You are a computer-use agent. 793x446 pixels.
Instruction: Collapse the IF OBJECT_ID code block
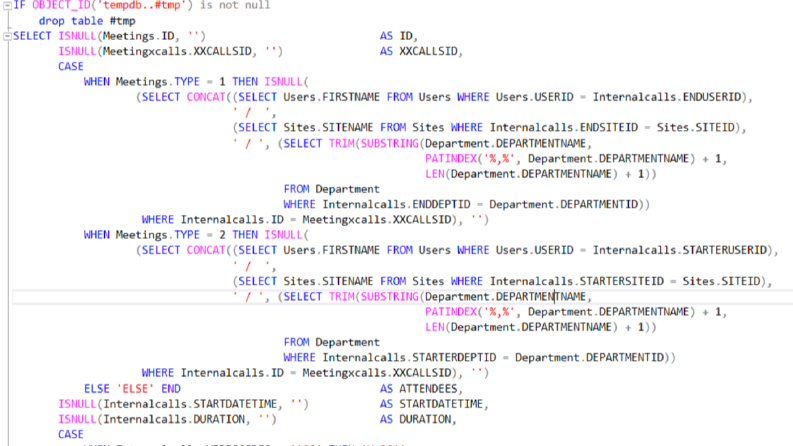tap(7, 5)
